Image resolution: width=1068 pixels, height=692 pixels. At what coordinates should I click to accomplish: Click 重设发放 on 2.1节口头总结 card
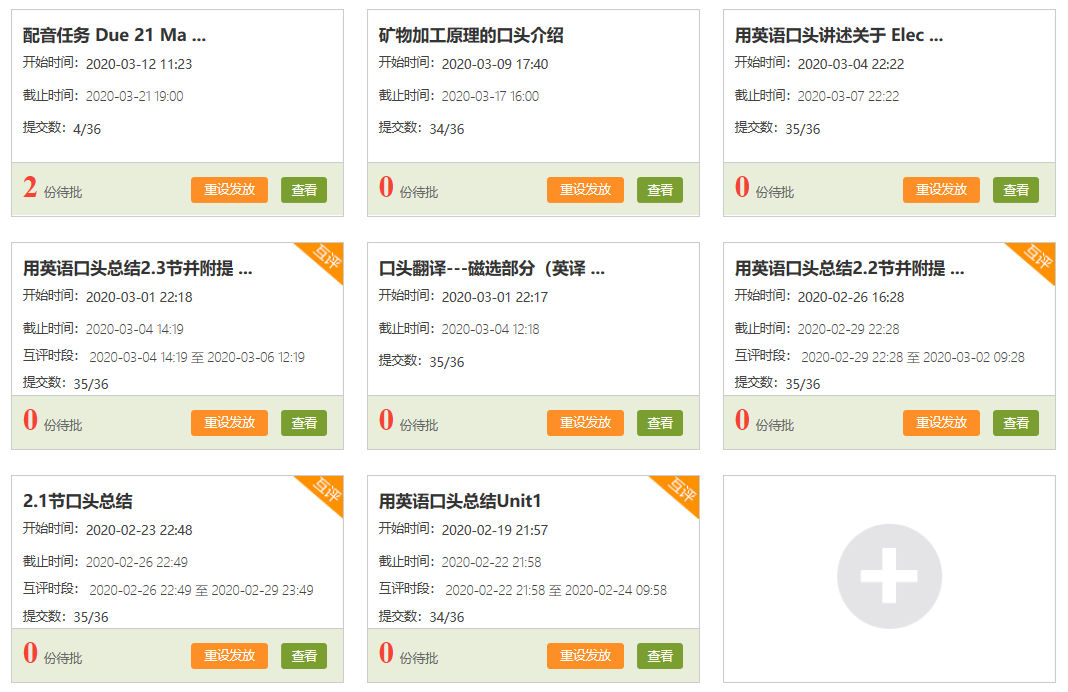coord(229,656)
